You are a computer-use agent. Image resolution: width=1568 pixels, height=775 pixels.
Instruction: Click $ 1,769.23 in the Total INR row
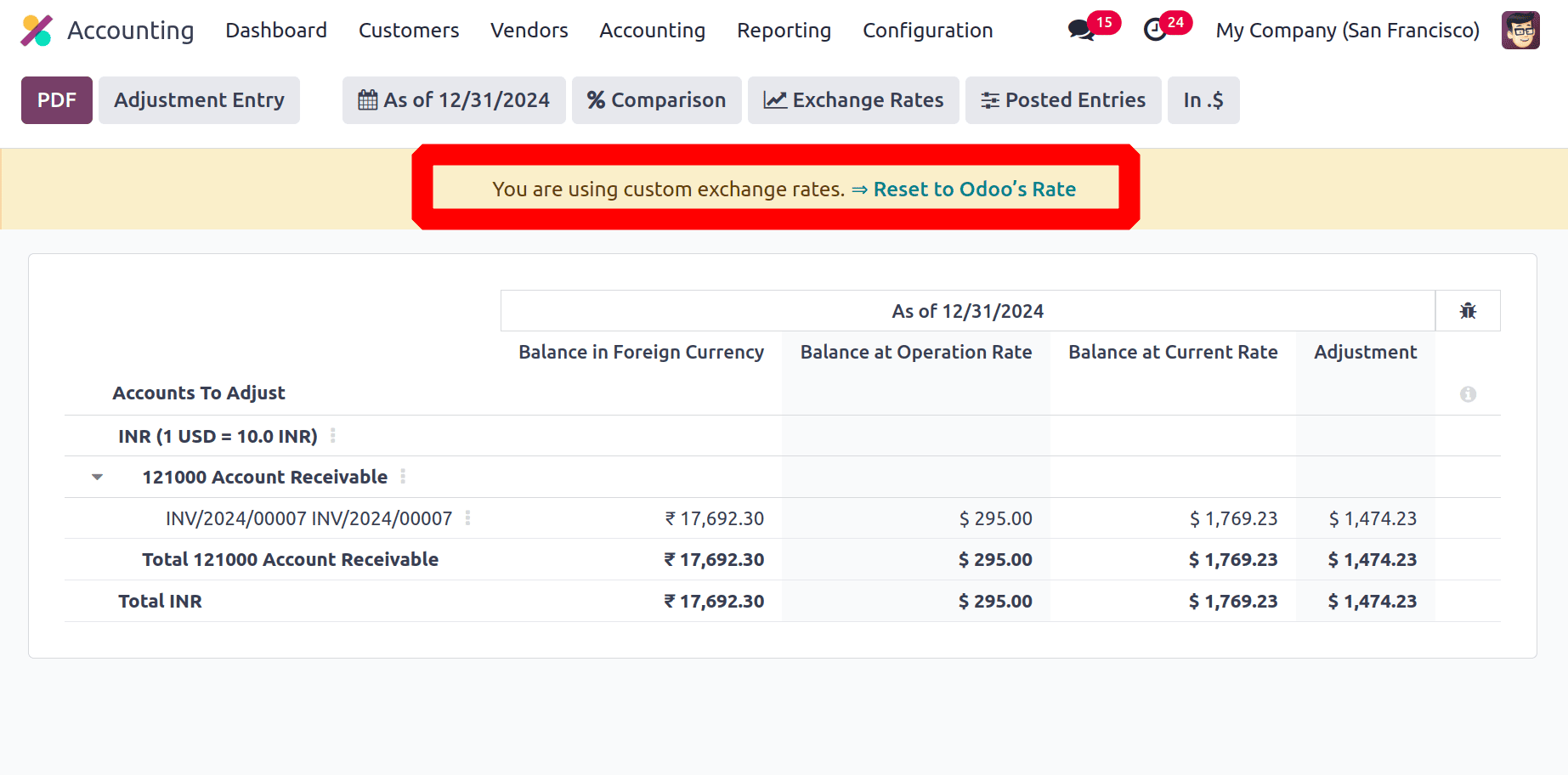tap(1233, 601)
